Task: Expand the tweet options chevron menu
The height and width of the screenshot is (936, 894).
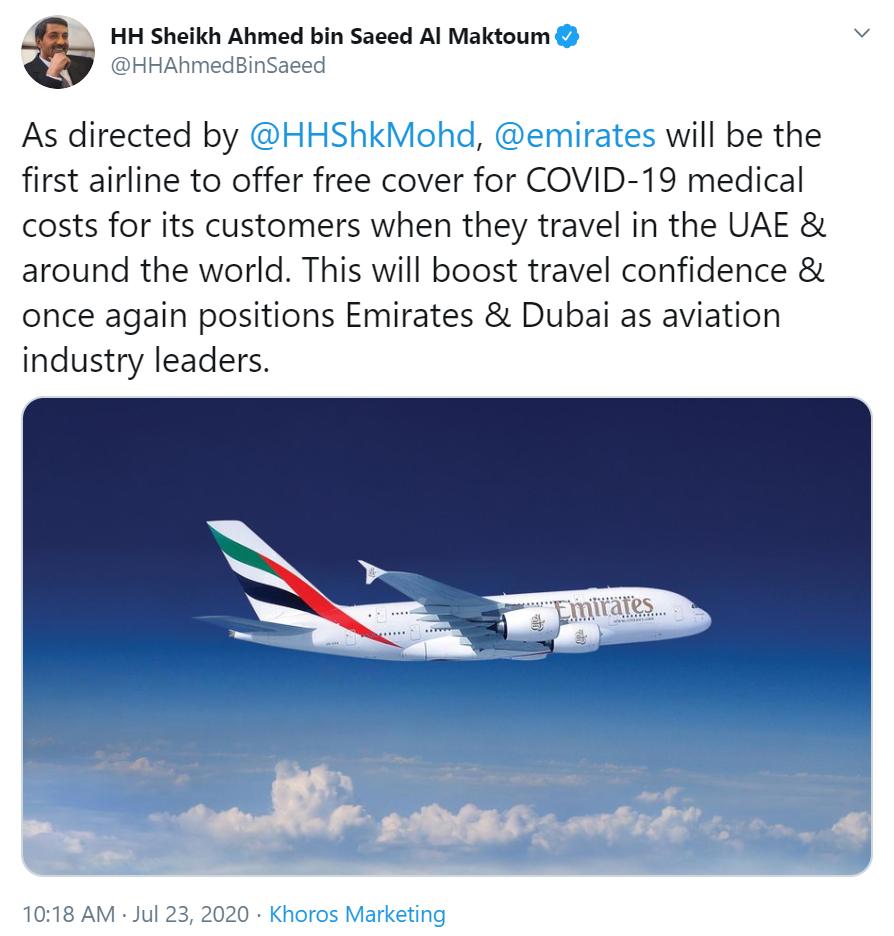Action: (862, 33)
